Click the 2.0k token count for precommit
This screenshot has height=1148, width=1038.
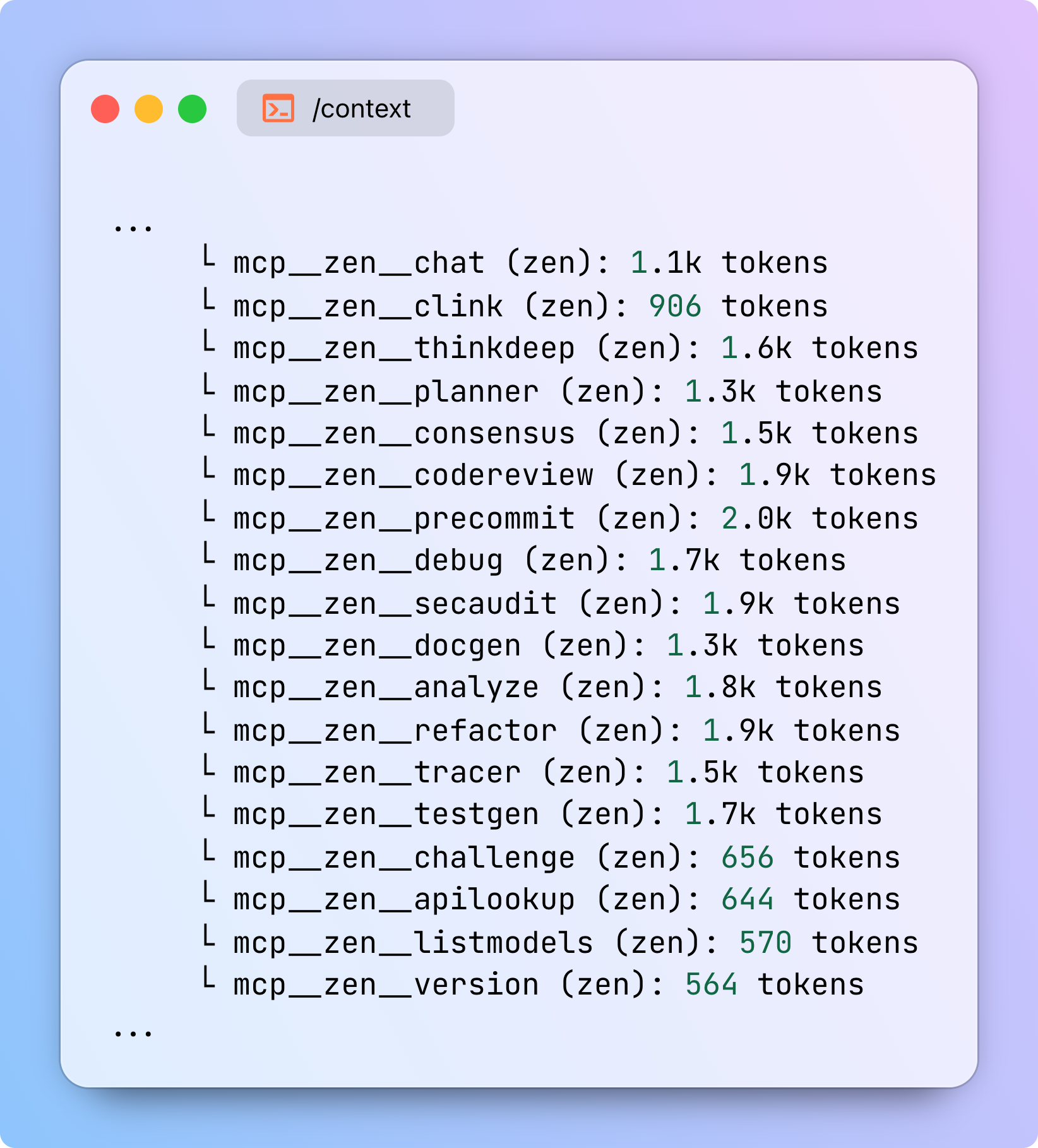(756, 519)
